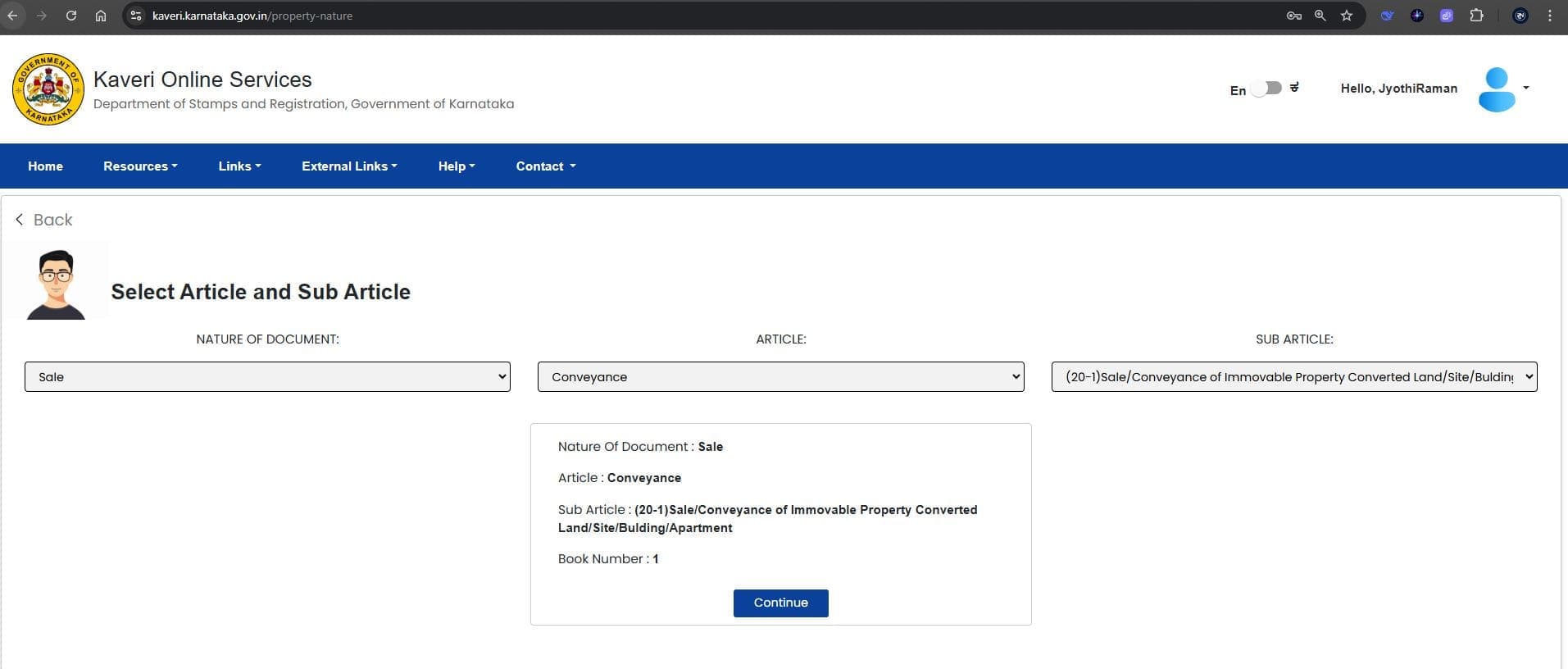
Task: Open the Nature of Document dropdown
Action: click(267, 377)
